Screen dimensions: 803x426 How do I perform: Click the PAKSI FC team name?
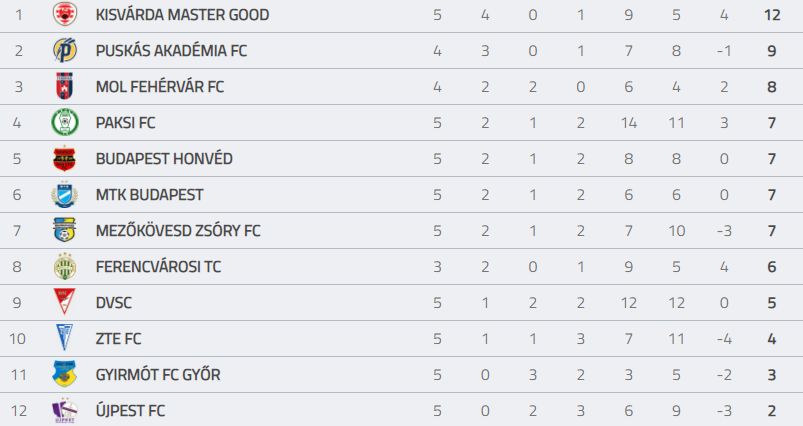pos(125,123)
